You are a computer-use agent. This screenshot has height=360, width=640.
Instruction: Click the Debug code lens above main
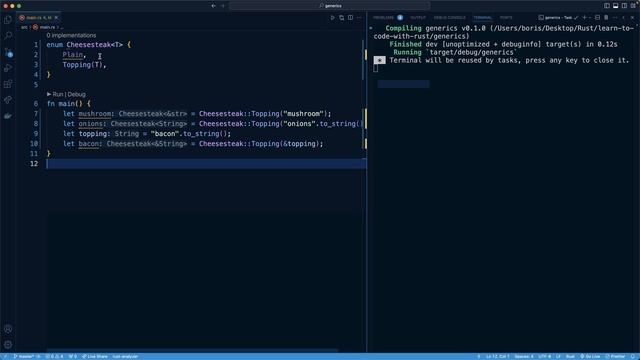(76, 94)
